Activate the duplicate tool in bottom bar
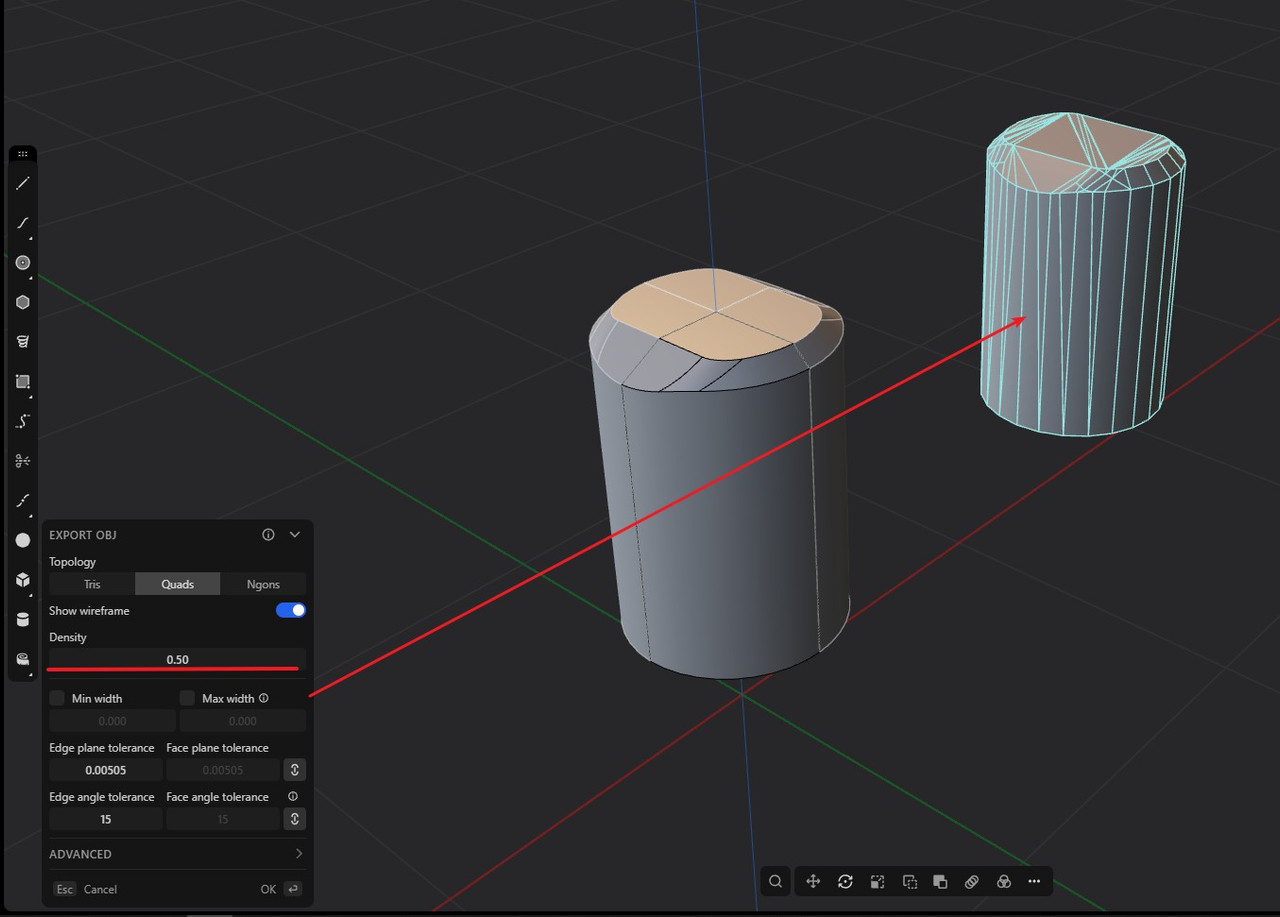The image size is (1280, 917). (909, 881)
